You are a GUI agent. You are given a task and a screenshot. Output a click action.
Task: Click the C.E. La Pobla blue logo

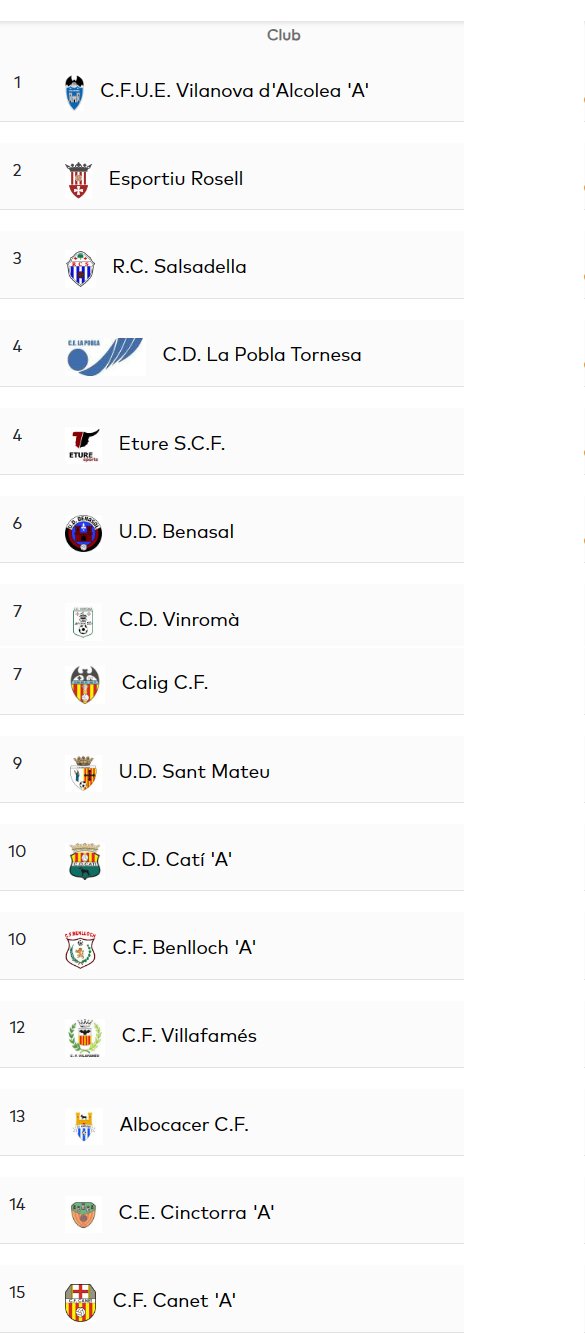[106, 356]
